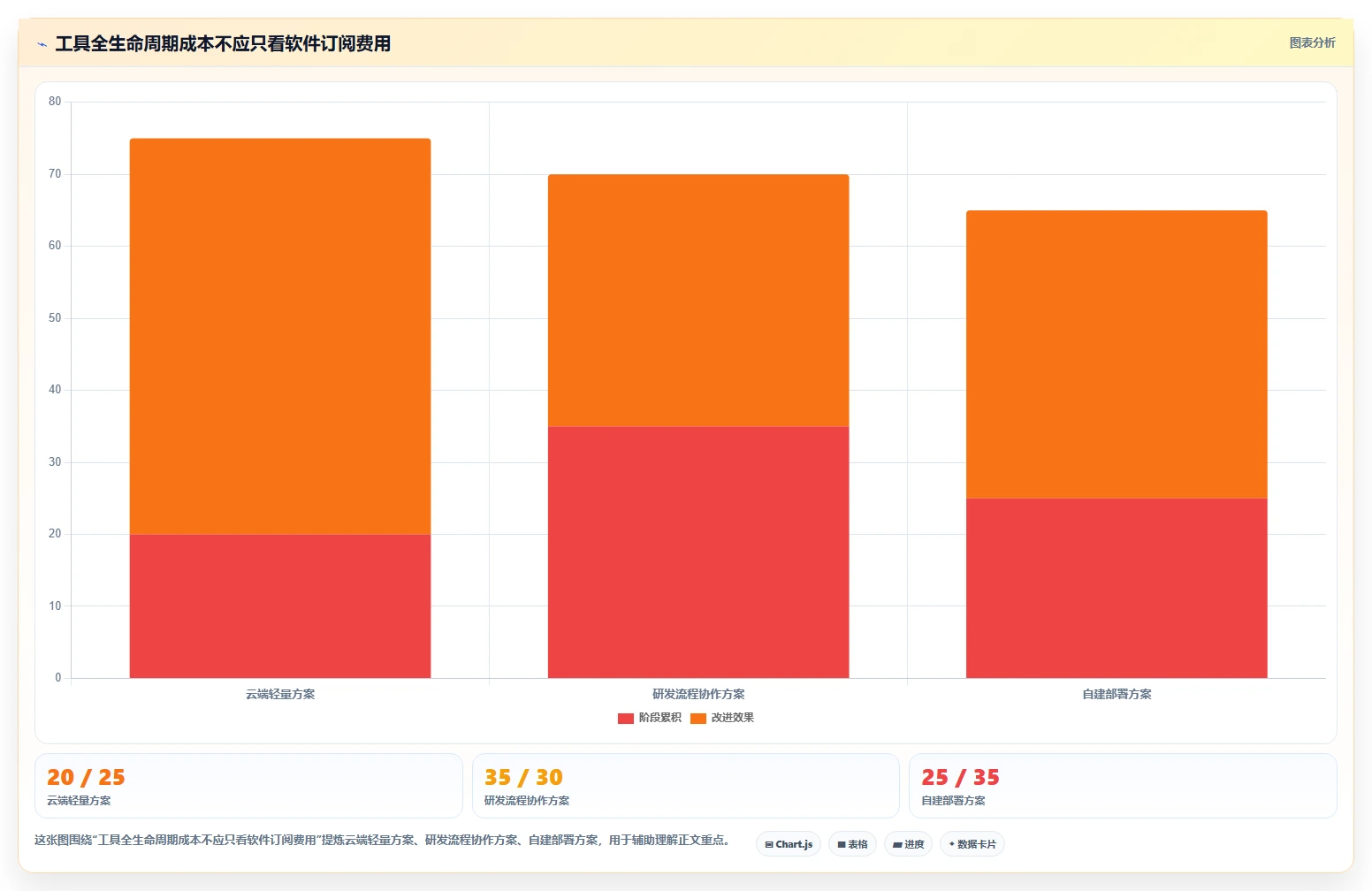Click the 图表分析 label in header
The image size is (1372, 891).
tap(1312, 42)
